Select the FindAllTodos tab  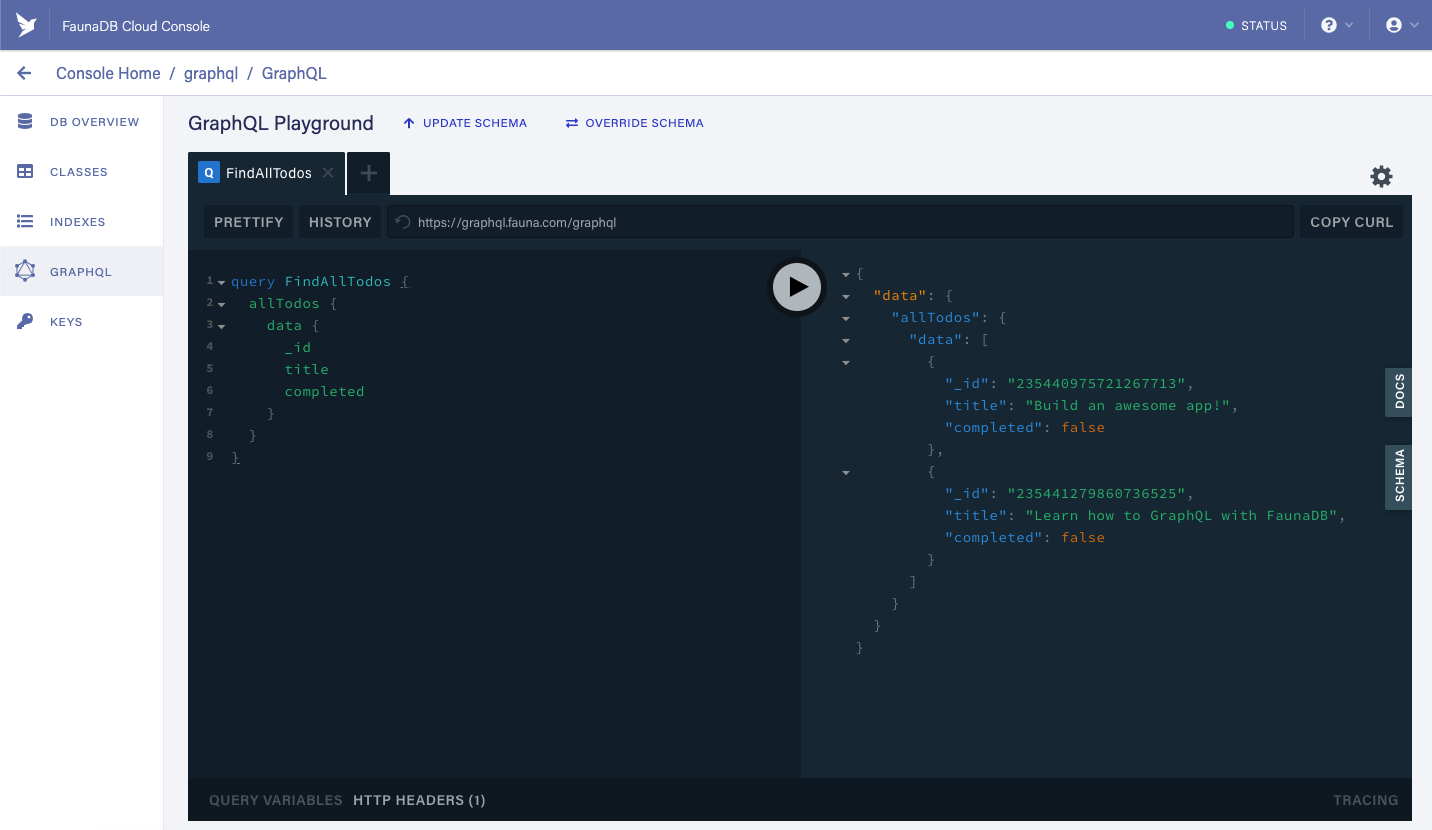pos(266,173)
